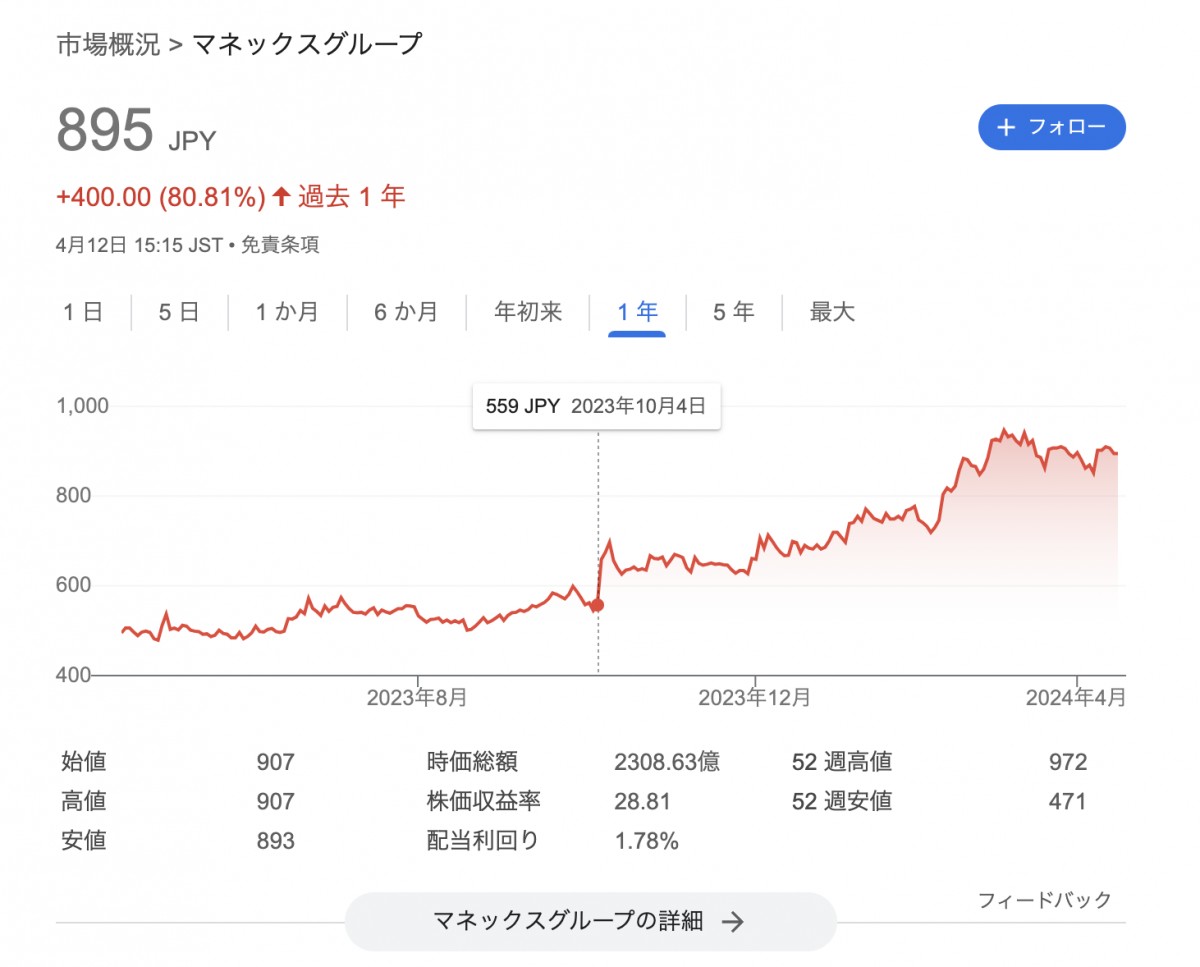Click the tooltip showing 559 JPY 2023年10月4日
Viewport: 1200px width, 967px height.
[x=596, y=406]
